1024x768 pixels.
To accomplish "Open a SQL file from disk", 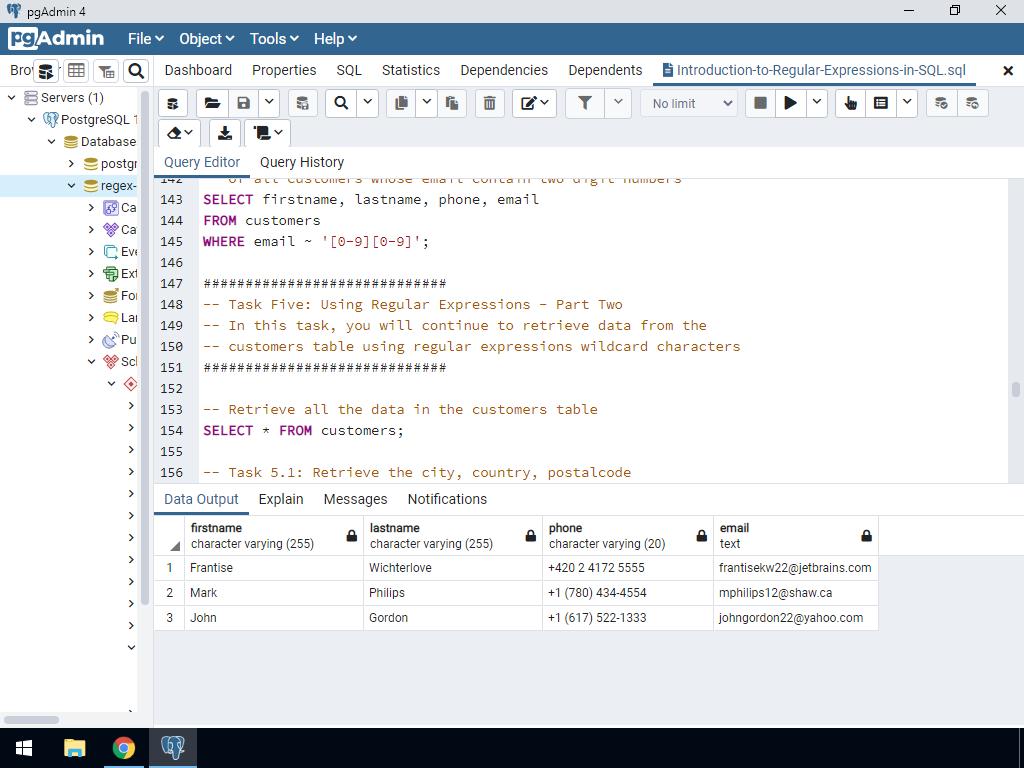I will [214, 103].
